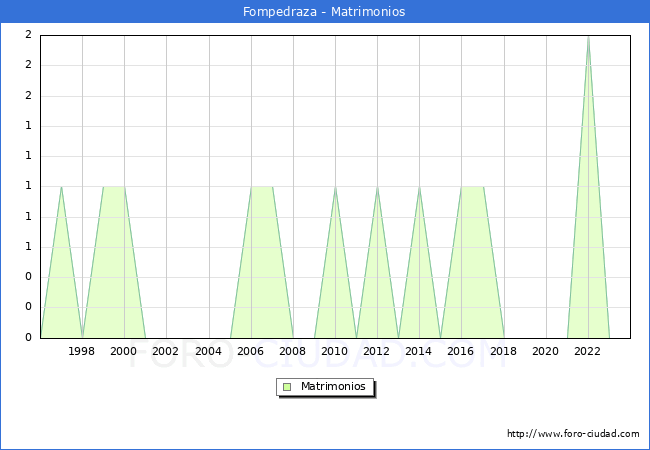The height and width of the screenshot is (450, 650).
Task: Select the 1998 x-axis label
Action: (x=81, y=351)
